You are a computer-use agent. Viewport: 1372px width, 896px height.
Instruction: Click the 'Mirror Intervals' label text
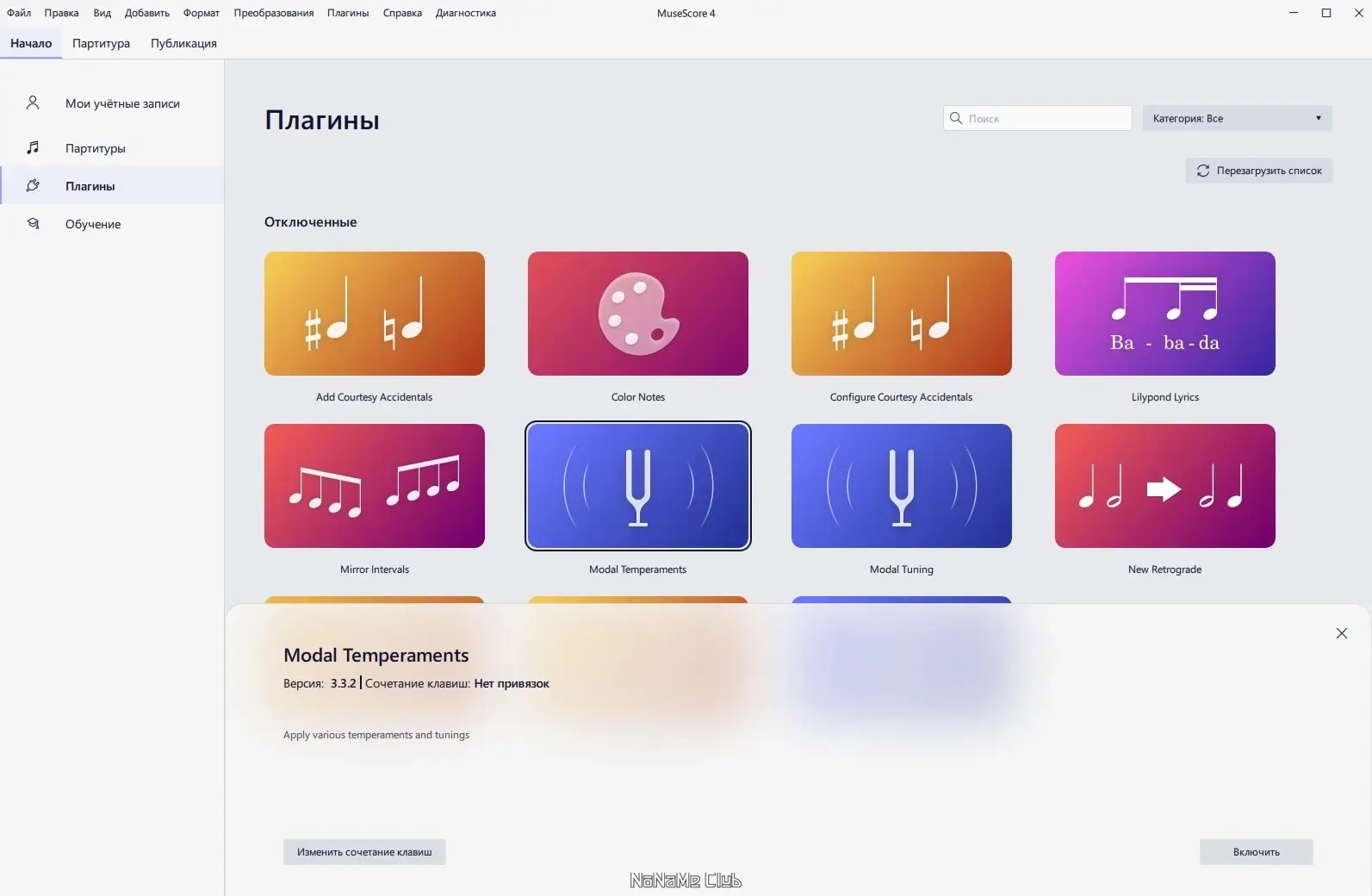(x=374, y=569)
